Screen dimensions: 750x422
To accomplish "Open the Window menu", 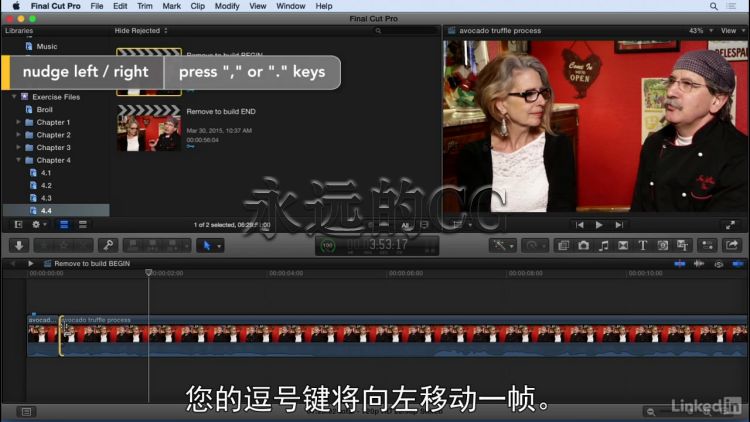I will coord(290,6).
